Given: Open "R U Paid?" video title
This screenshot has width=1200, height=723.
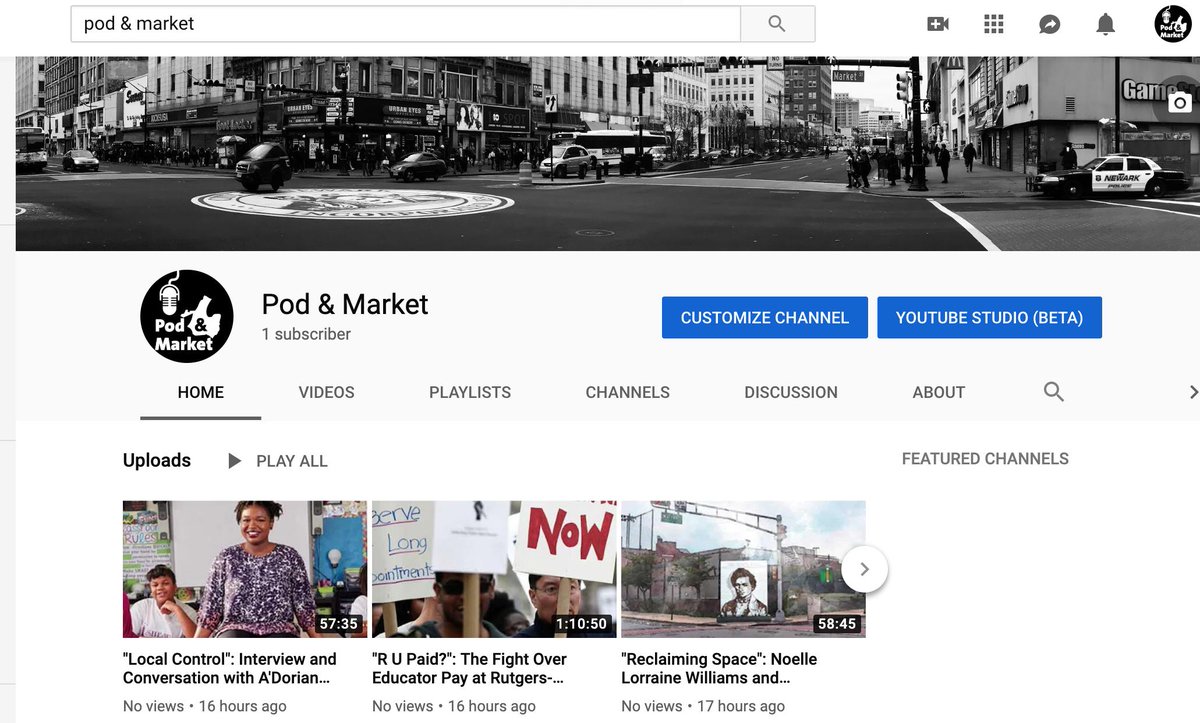Looking at the screenshot, I should pyautogui.click(x=470, y=668).
